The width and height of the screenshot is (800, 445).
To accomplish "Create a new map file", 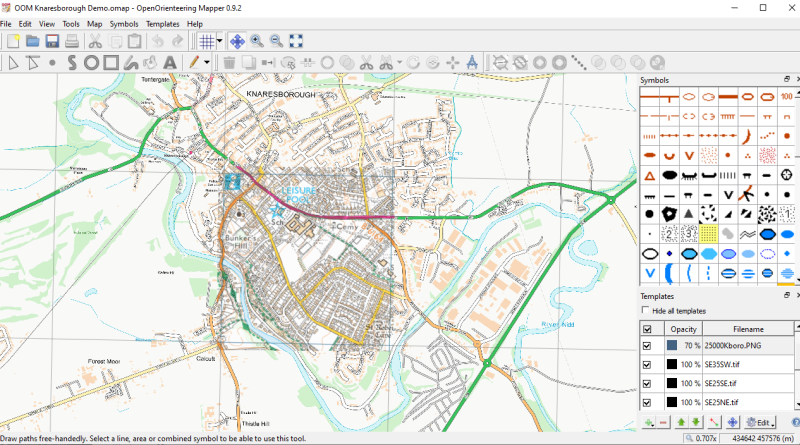I will click(13, 41).
